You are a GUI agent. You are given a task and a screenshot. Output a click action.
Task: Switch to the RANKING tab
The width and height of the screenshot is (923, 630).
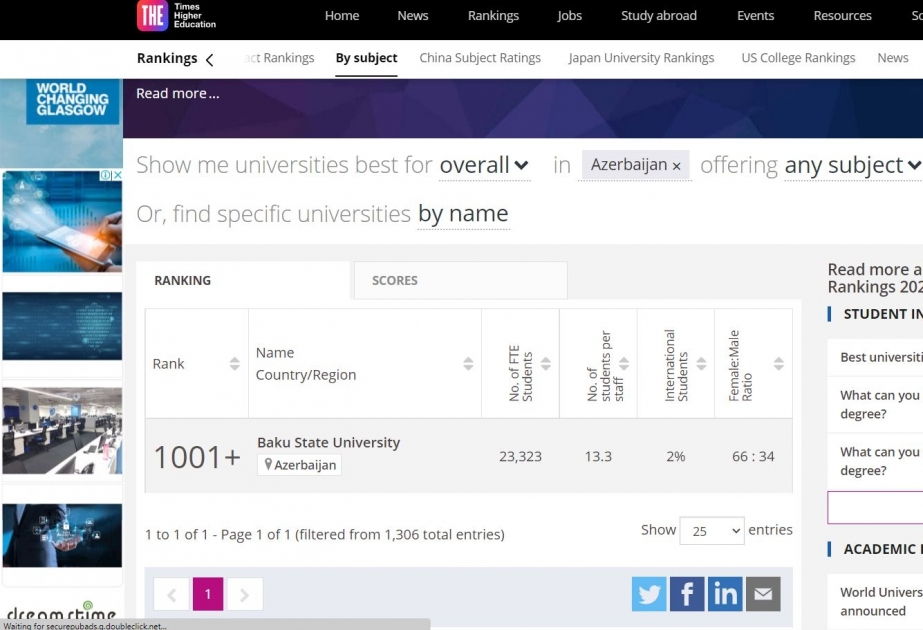[243, 280]
